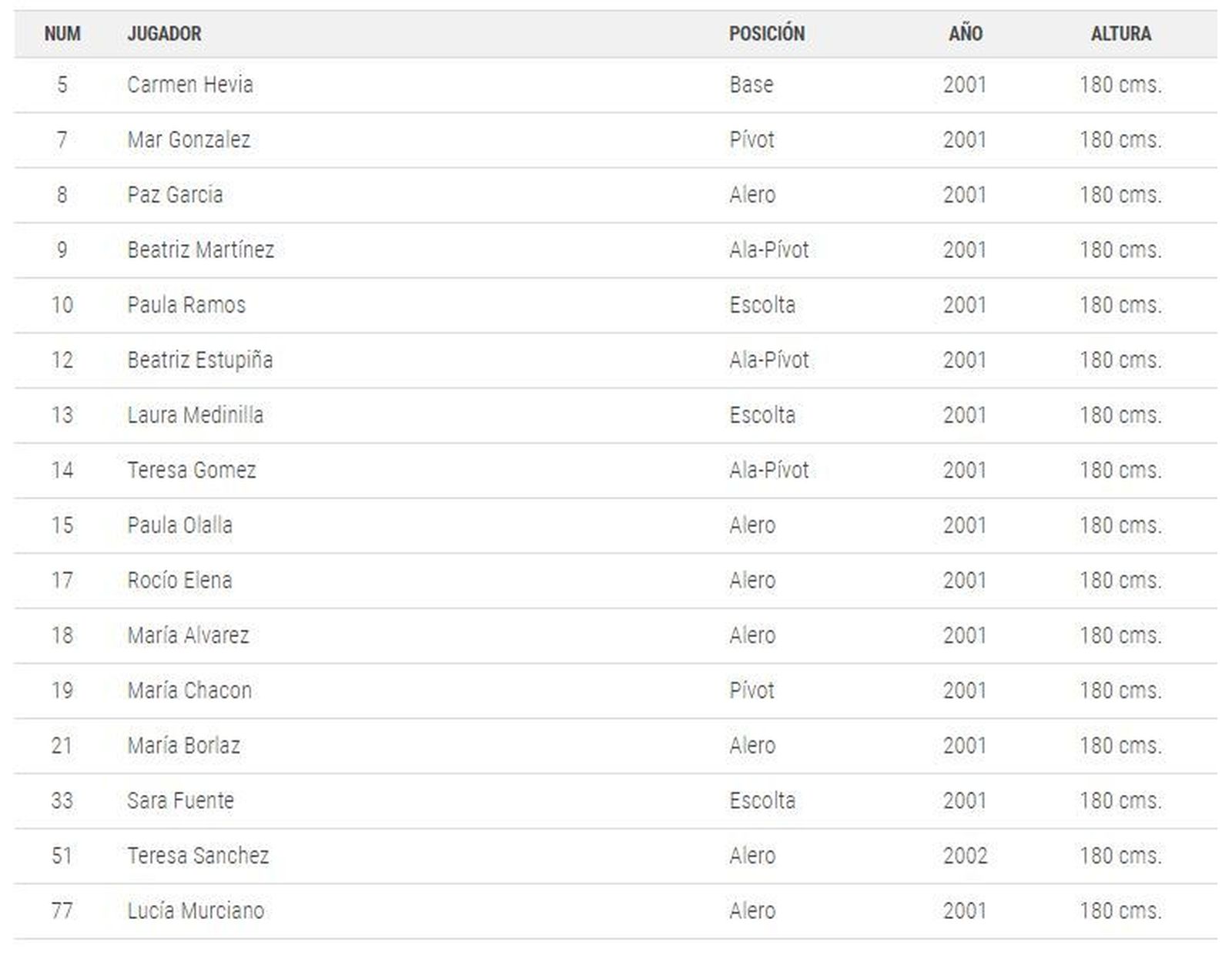Open Teresa Gomez entry
1232x959 pixels.
615,471
